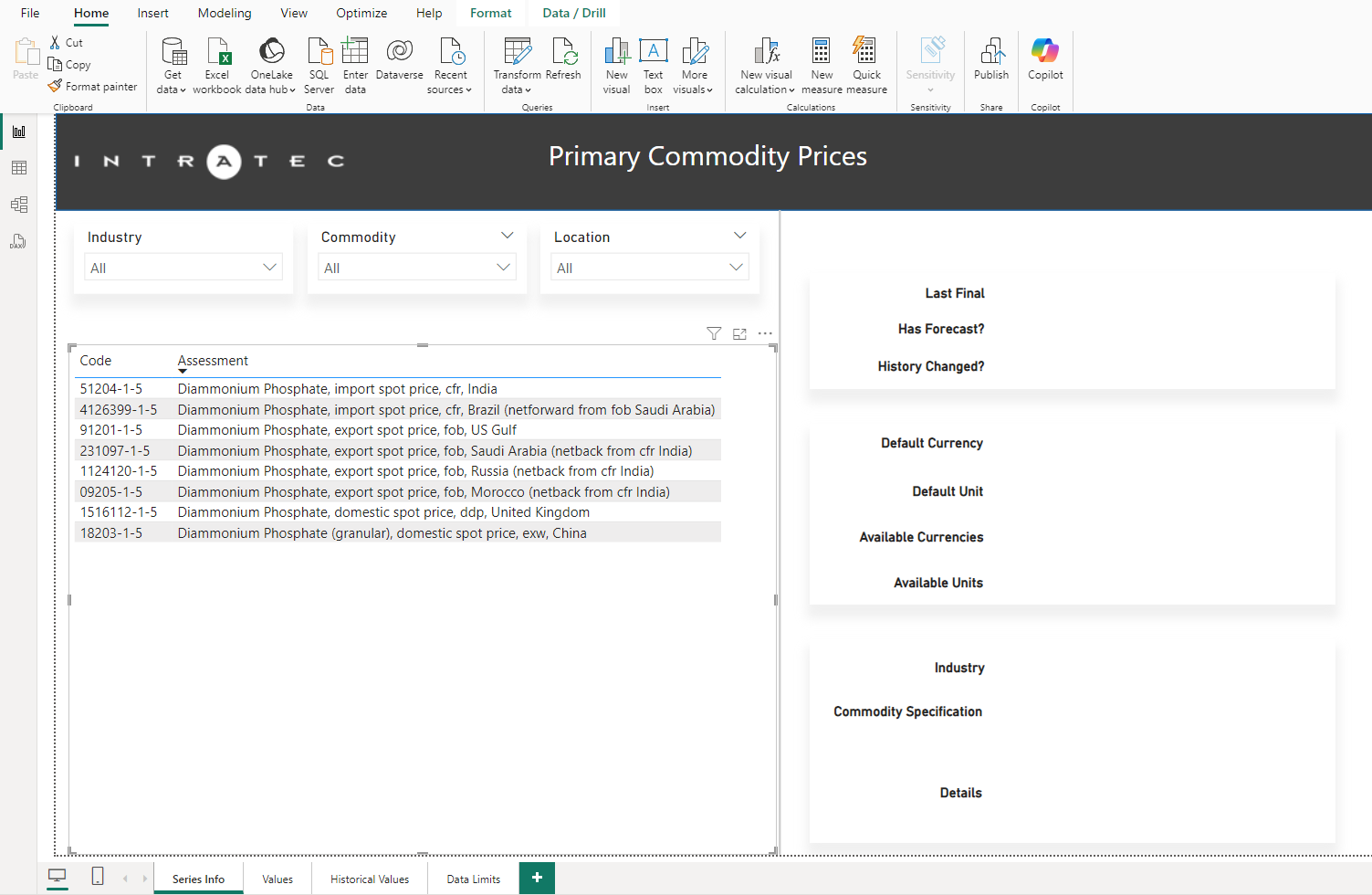Expand the Commodity slicer dropdown
This screenshot has height=895, width=1372.
(503, 268)
